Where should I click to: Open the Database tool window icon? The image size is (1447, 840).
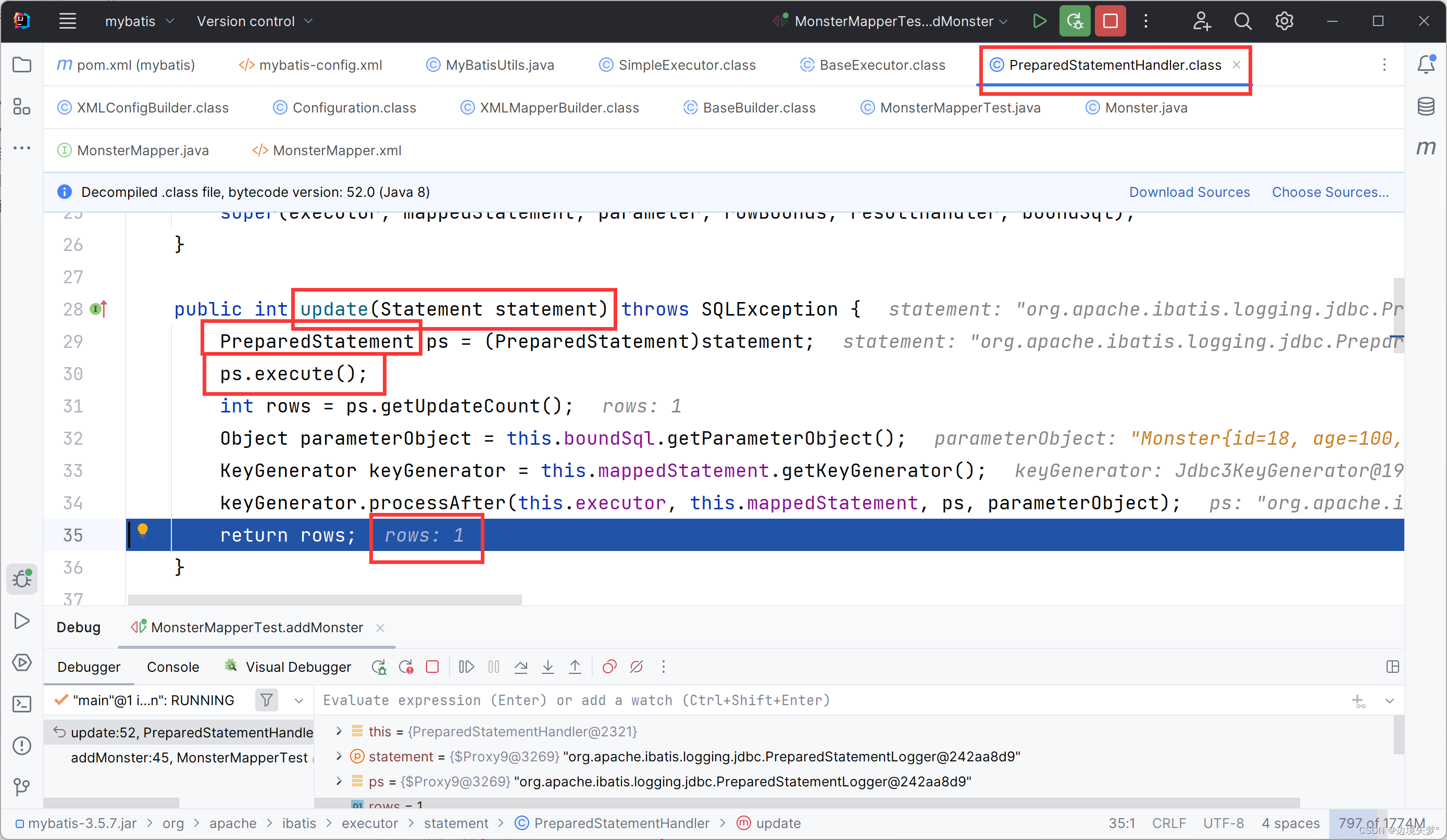(1426, 107)
